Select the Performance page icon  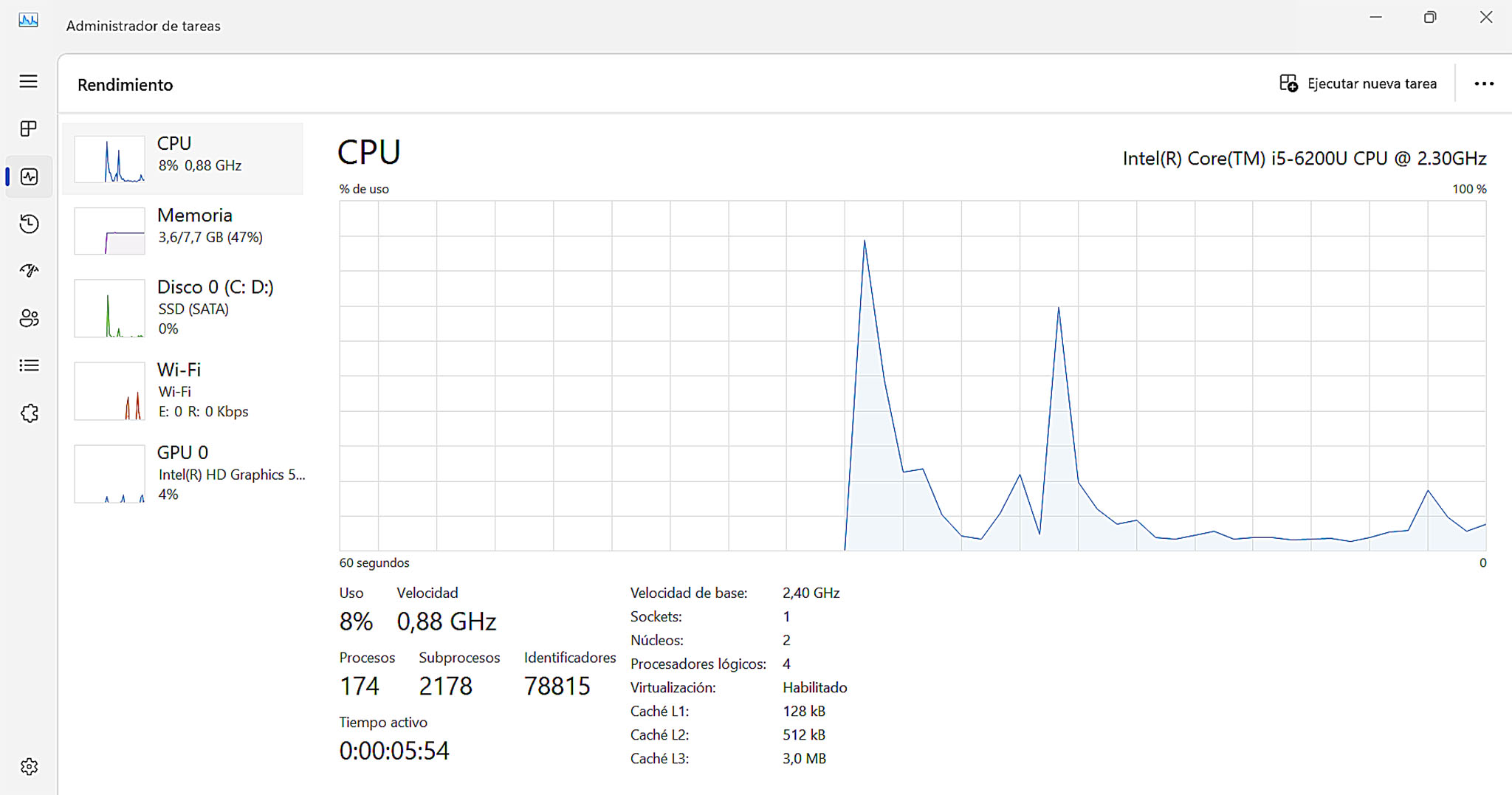click(x=30, y=177)
